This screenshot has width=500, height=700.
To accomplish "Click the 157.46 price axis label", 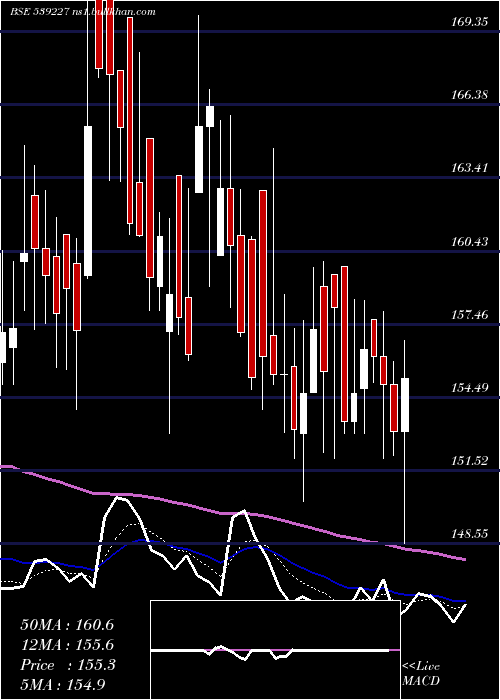I will [469, 315].
